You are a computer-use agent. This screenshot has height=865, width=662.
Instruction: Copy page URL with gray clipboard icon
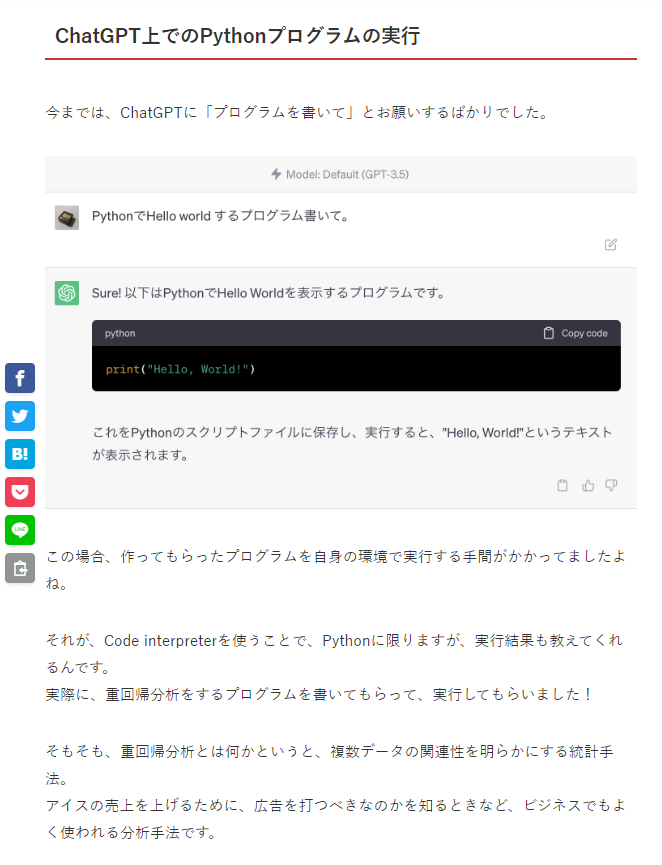coord(20,568)
